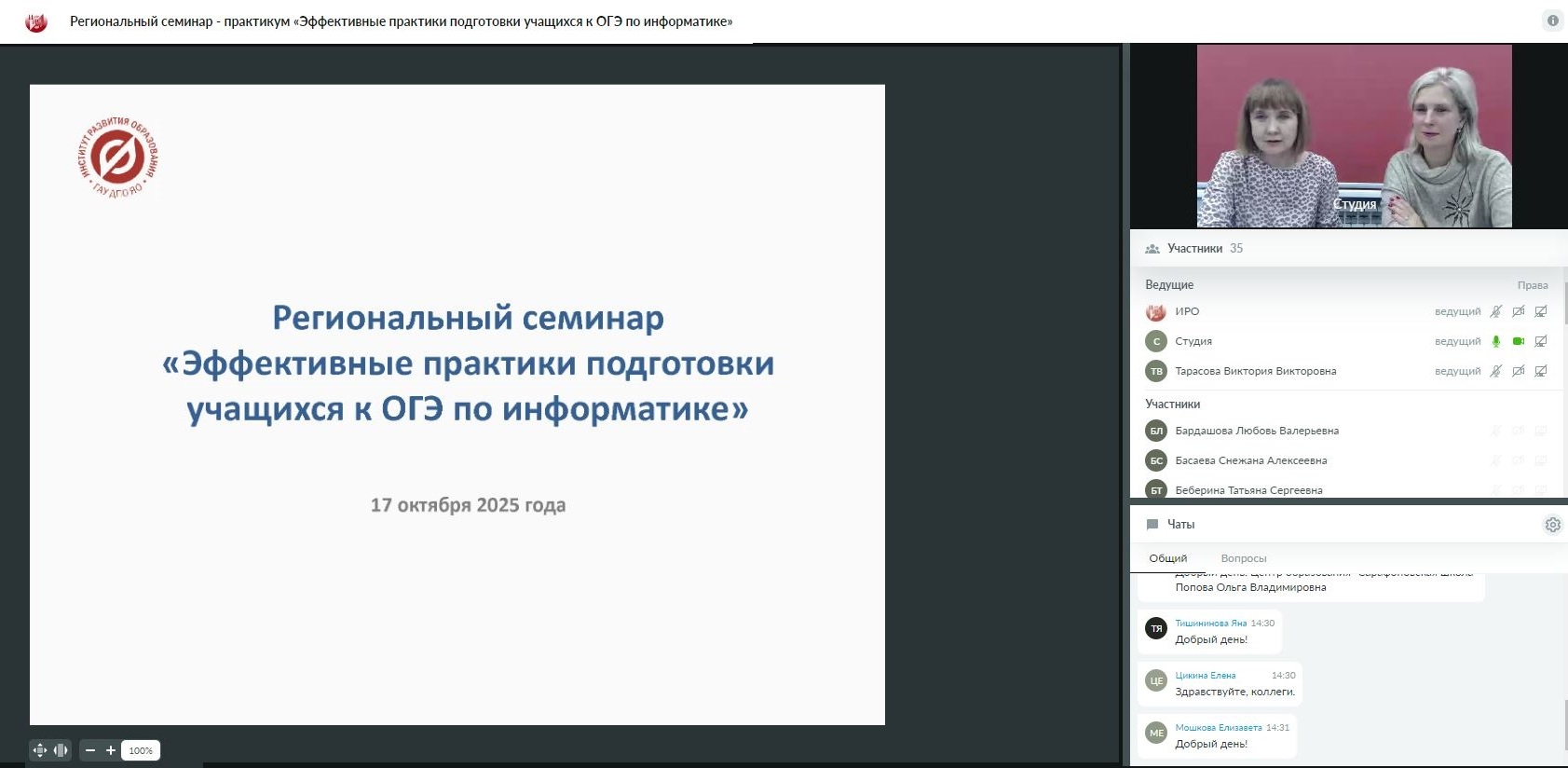1568x768 pixels.
Task: Zoom out the slide with minus button
Action: (90, 750)
